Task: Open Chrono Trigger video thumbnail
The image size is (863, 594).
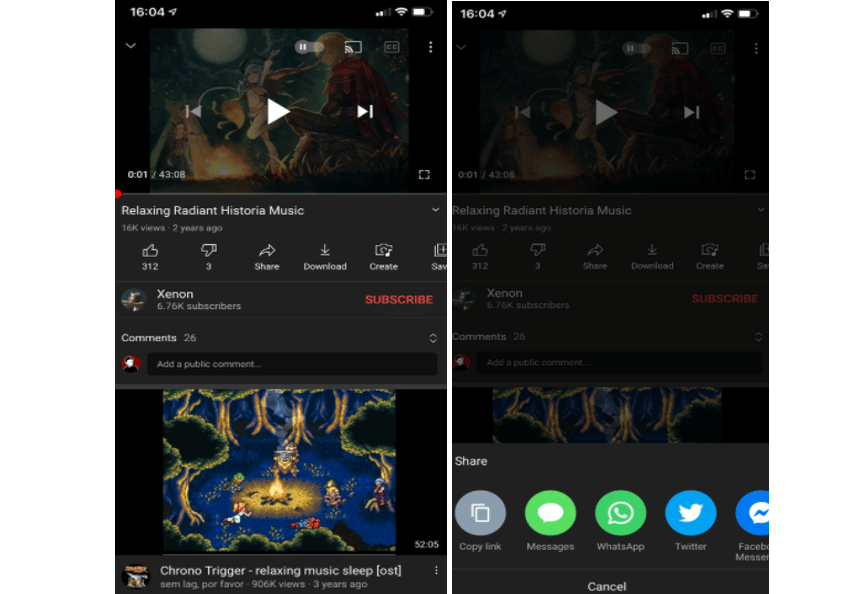Action: [279, 471]
